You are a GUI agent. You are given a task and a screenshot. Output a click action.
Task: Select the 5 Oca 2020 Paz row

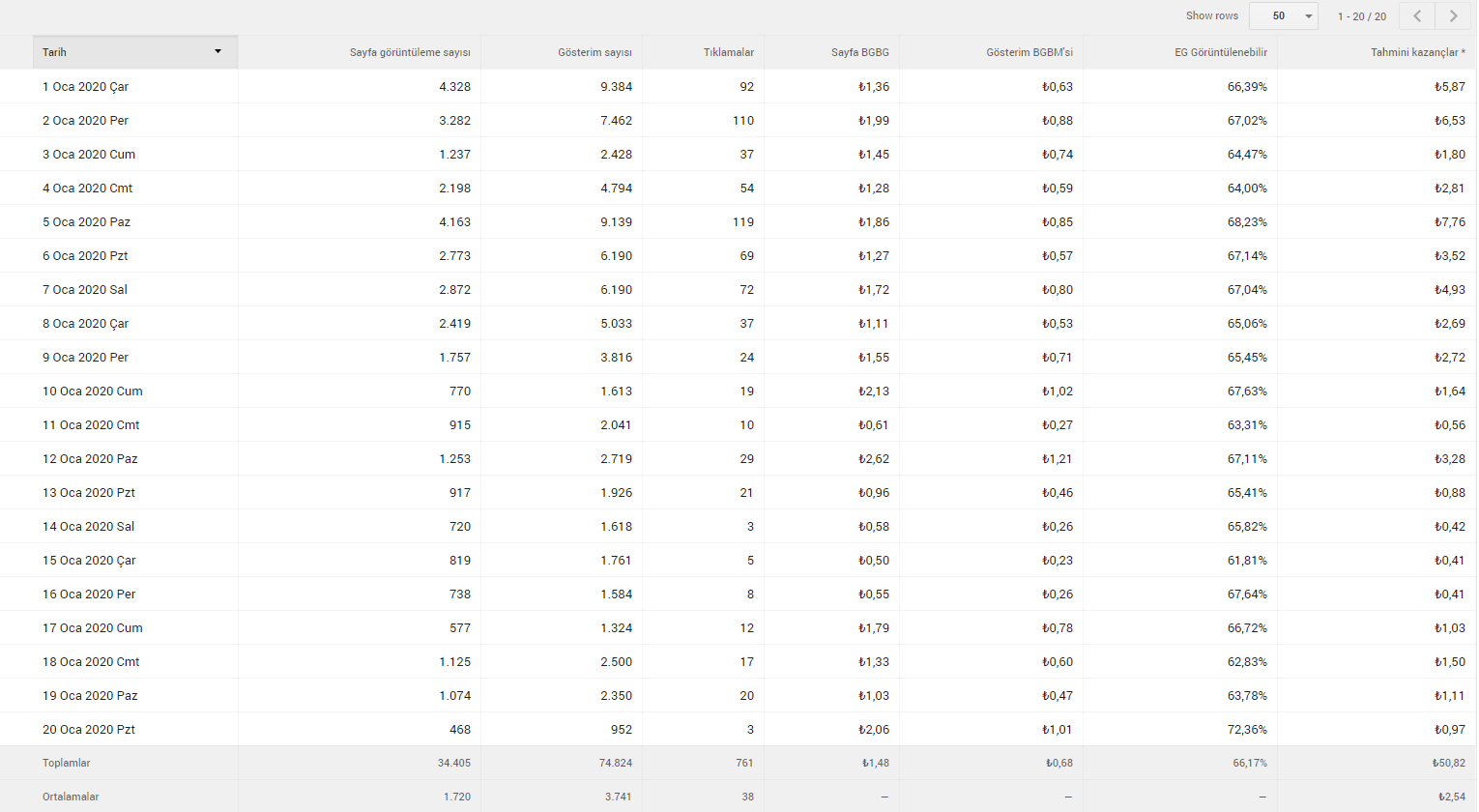(739, 221)
